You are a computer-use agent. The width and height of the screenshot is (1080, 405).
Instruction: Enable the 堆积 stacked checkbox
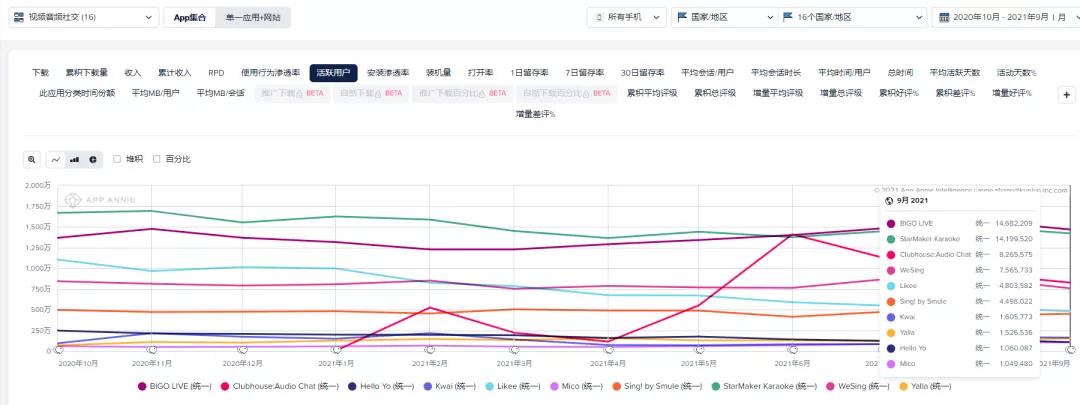coord(117,159)
